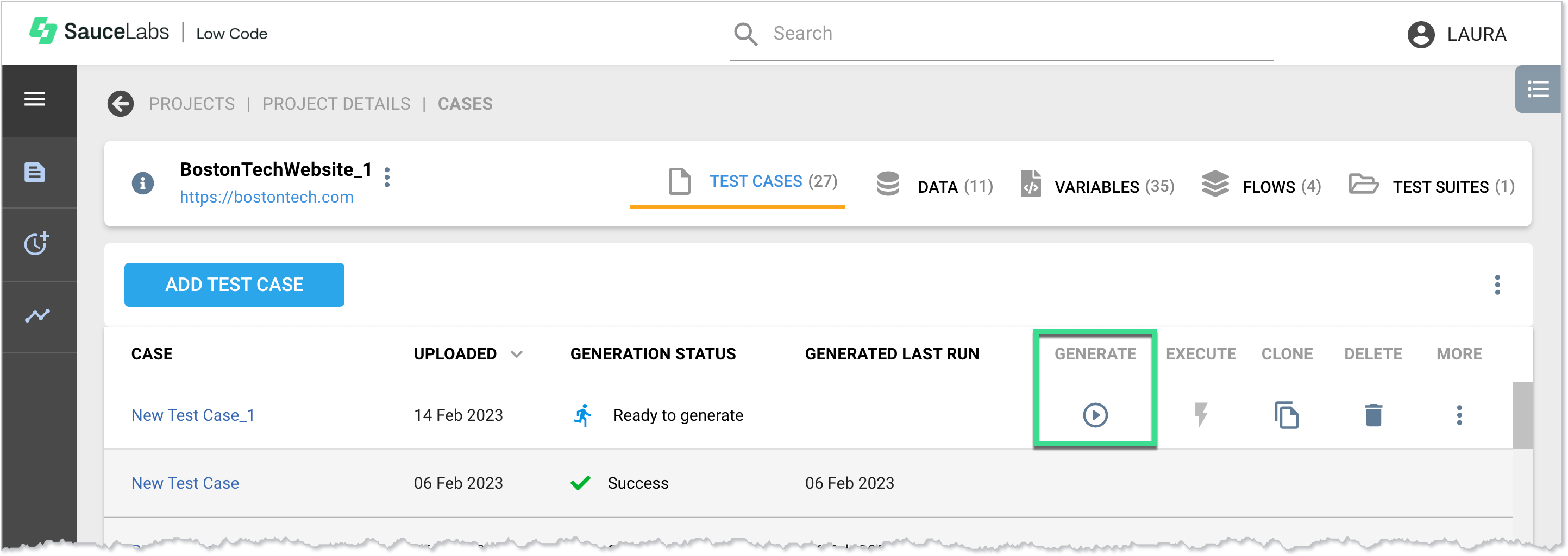1568x556 pixels.
Task: Delete New Test Case_1 via trash icon
Action: (1372, 415)
